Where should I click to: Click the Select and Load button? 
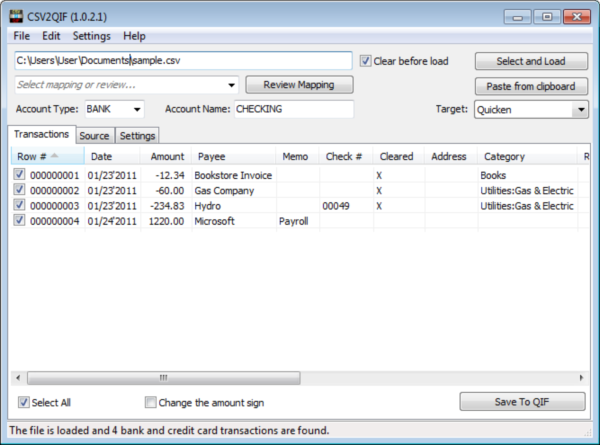pos(531,61)
